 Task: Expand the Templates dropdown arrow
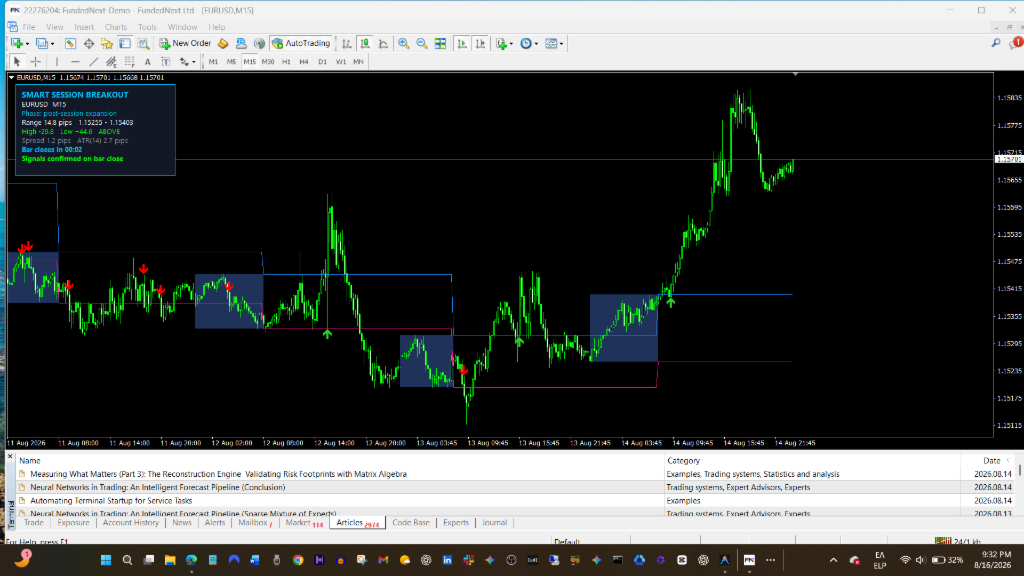pyautogui.click(x=562, y=44)
